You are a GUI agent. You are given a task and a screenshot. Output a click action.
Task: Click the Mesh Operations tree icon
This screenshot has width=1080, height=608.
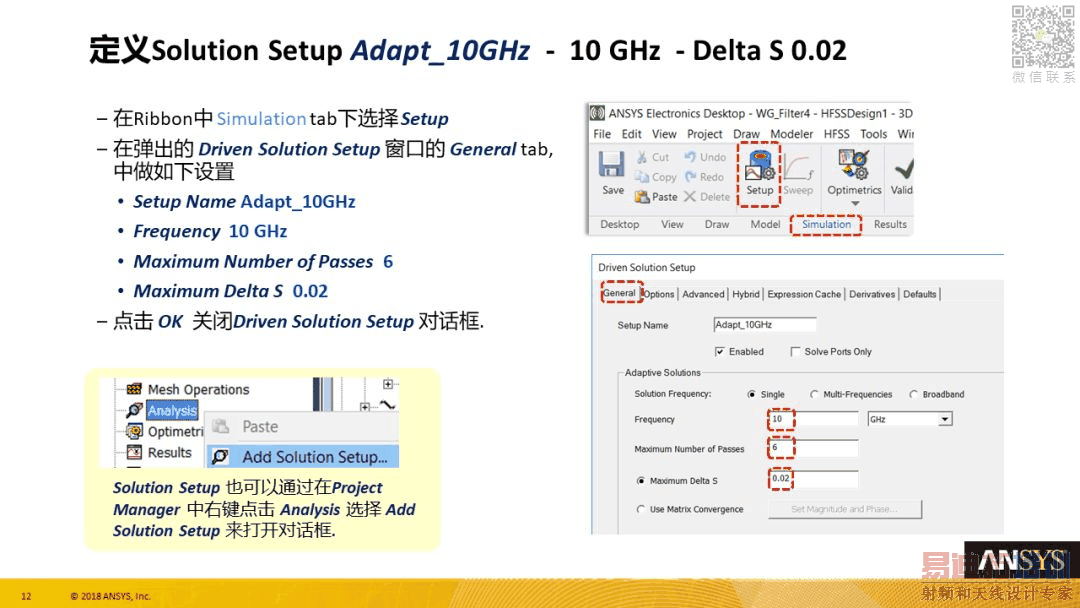coord(134,389)
